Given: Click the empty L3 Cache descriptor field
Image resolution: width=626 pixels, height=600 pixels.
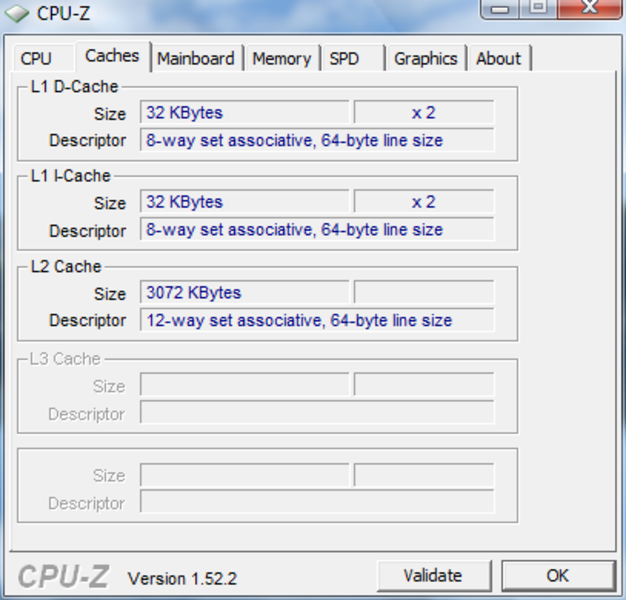Looking at the screenshot, I should tap(317, 412).
